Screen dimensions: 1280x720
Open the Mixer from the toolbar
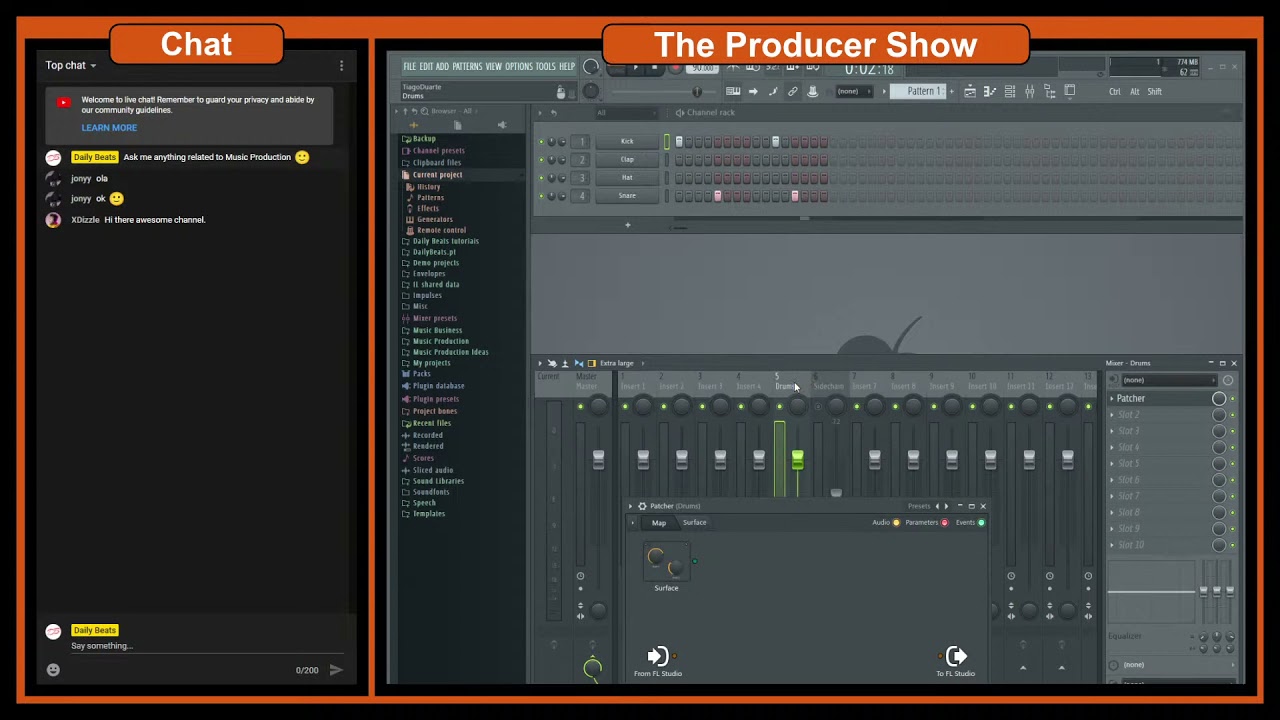coord(1029,92)
